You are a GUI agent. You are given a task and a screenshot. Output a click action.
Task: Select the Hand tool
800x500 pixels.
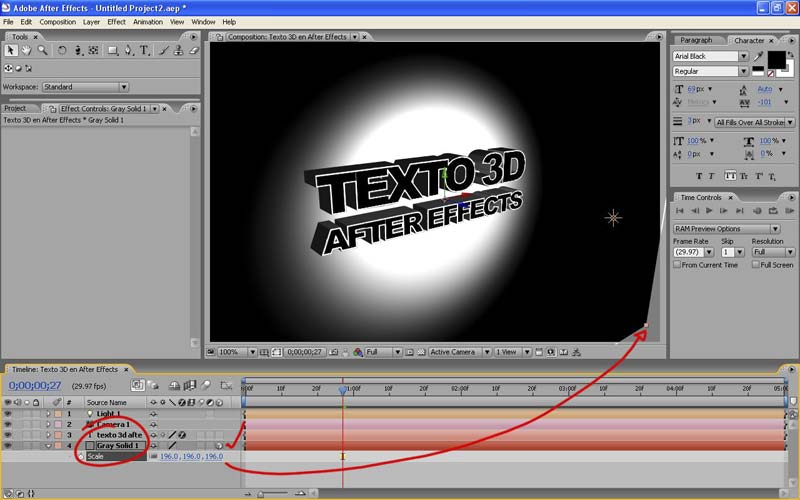pyautogui.click(x=26, y=51)
